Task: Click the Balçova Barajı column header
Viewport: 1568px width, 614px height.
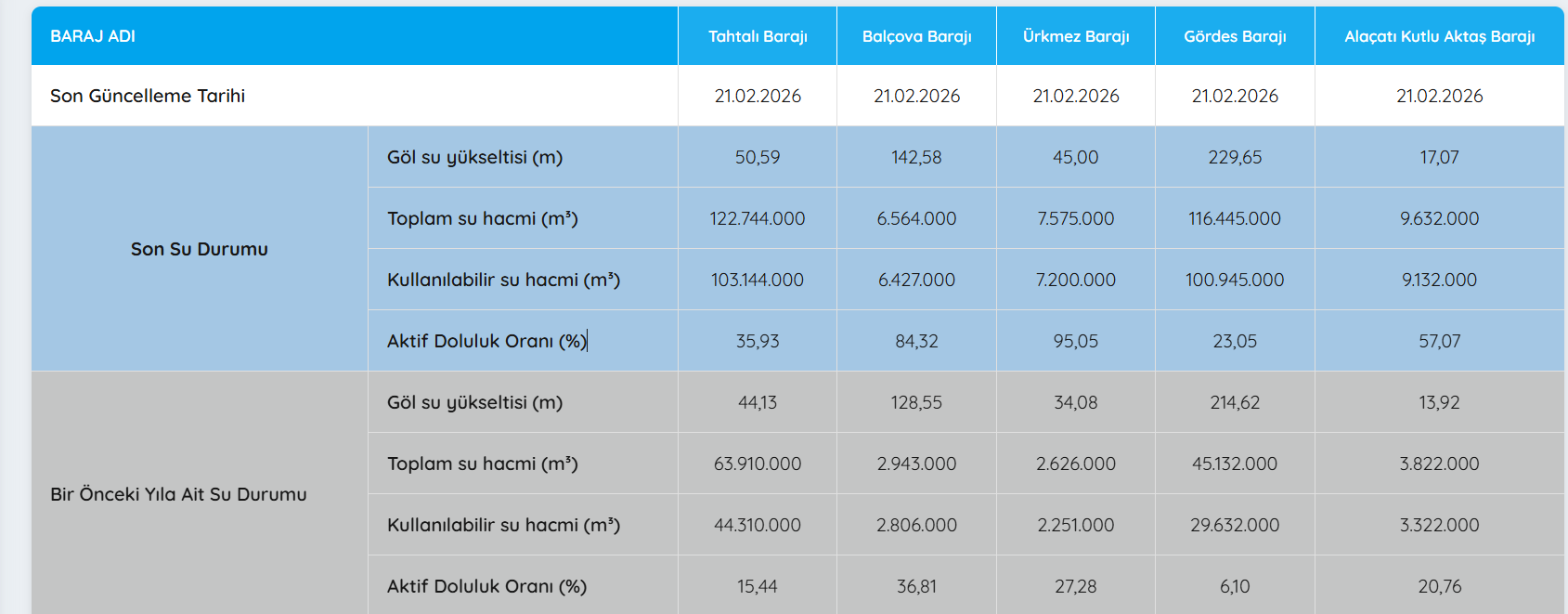Action: pyautogui.click(x=916, y=36)
